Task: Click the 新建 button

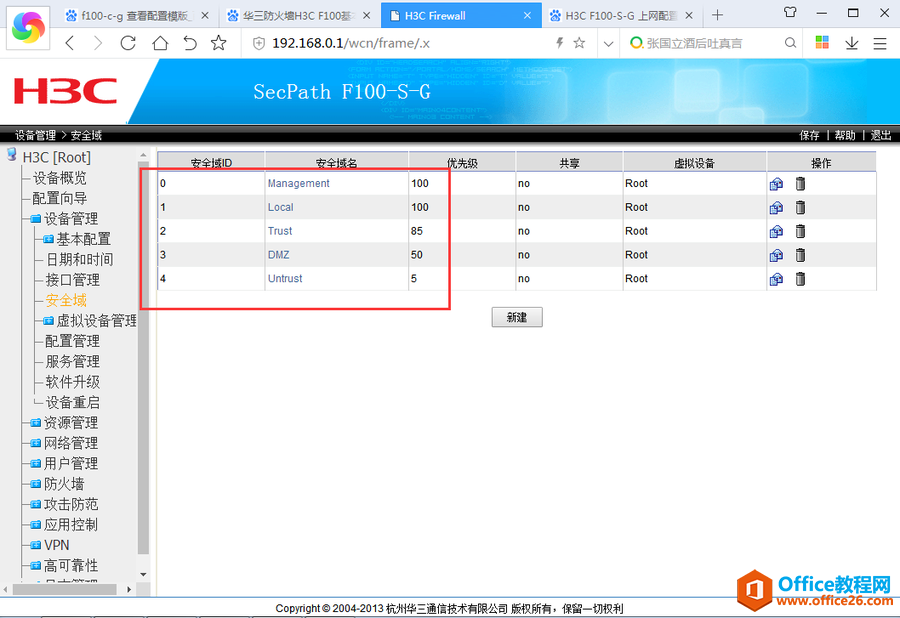Action: 517,317
